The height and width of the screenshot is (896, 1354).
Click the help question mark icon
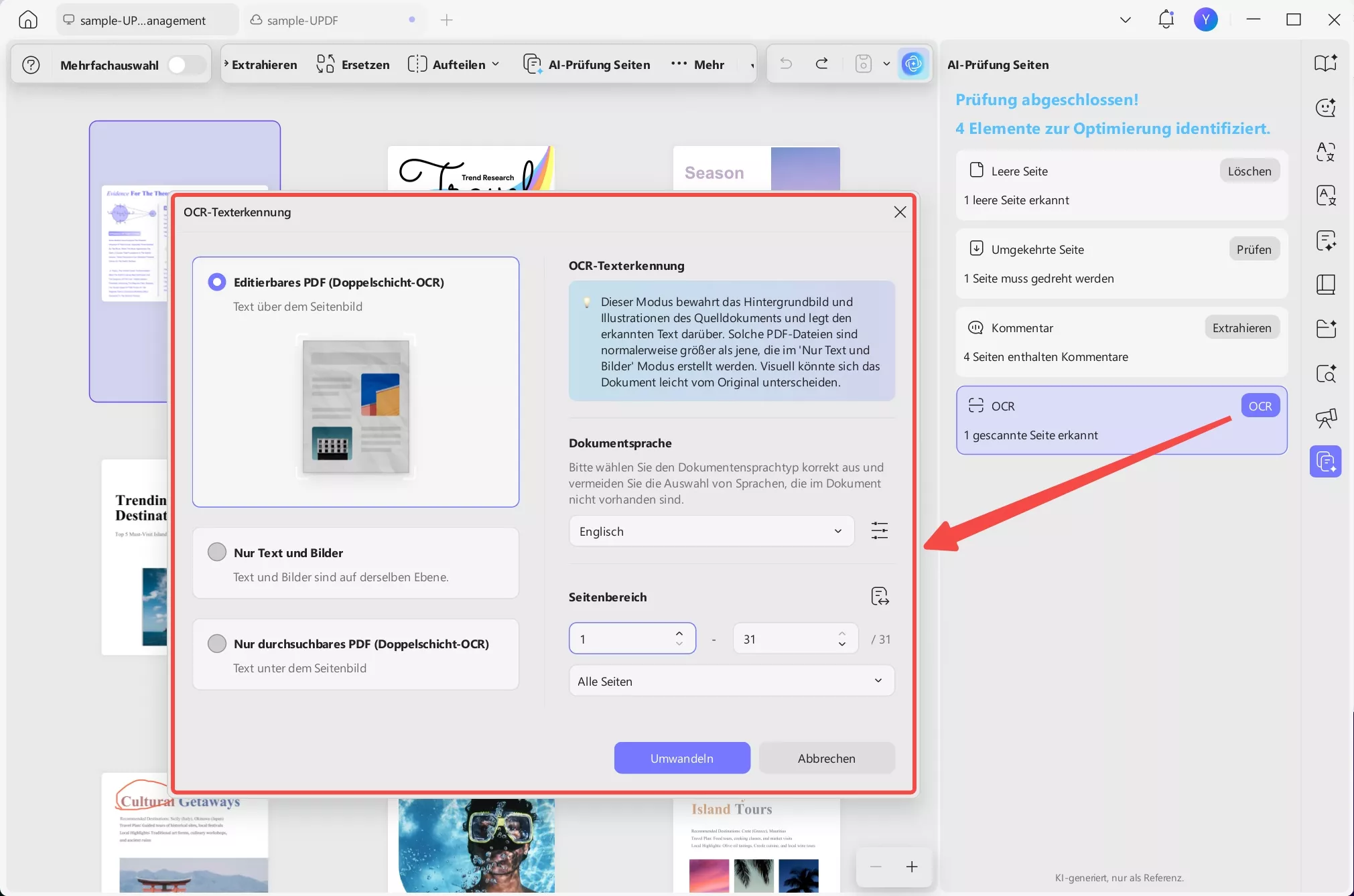tap(31, 65)
